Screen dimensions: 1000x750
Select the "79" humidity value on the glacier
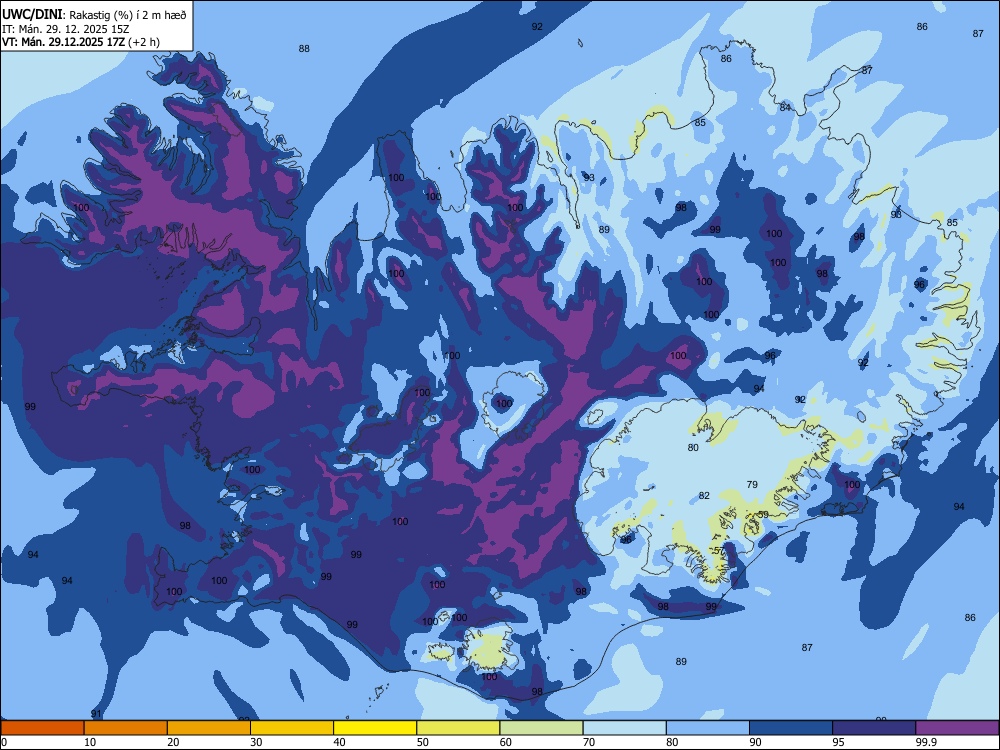753,485
